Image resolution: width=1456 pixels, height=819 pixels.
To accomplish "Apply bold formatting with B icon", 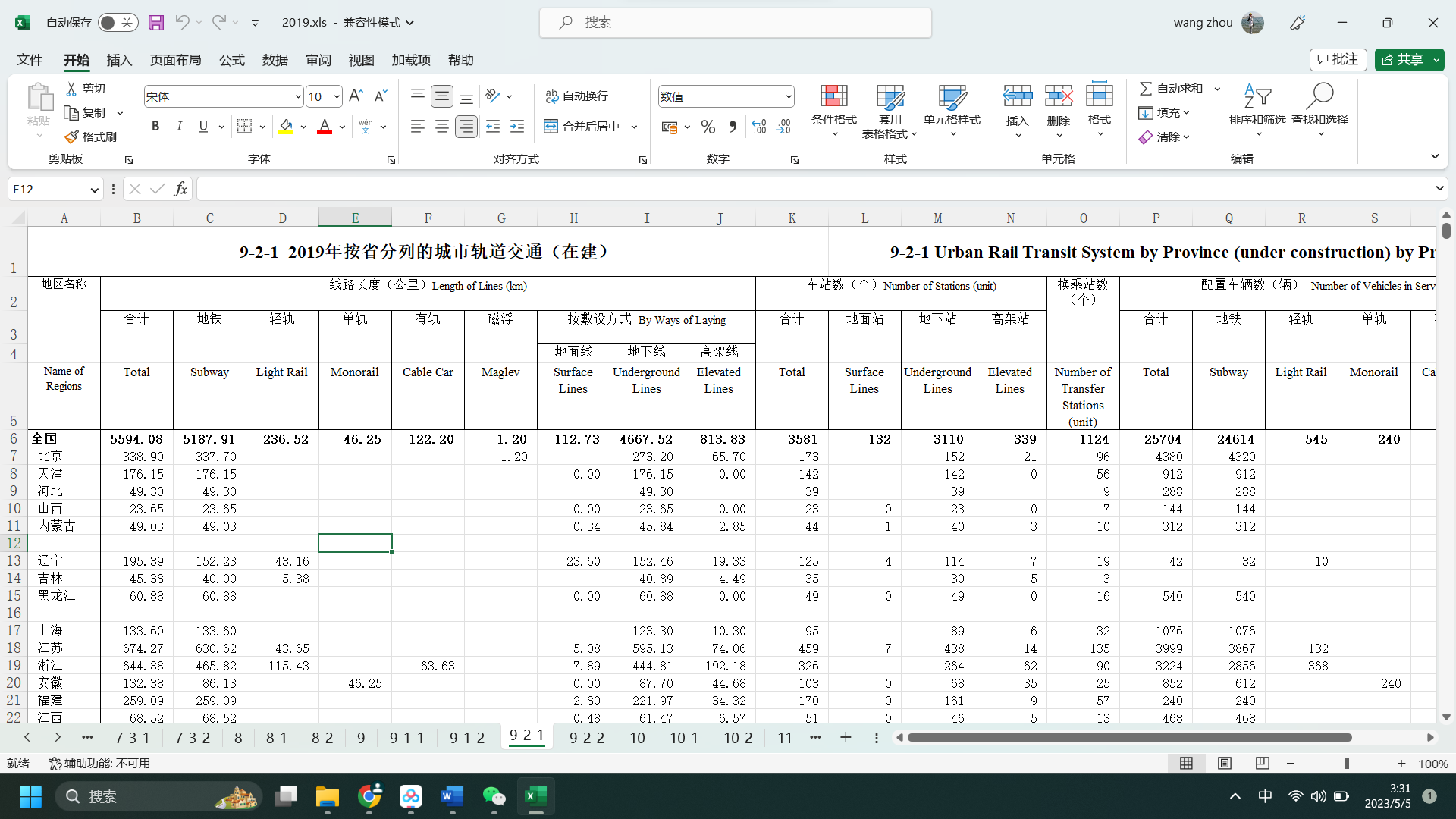I will [155, 127].
